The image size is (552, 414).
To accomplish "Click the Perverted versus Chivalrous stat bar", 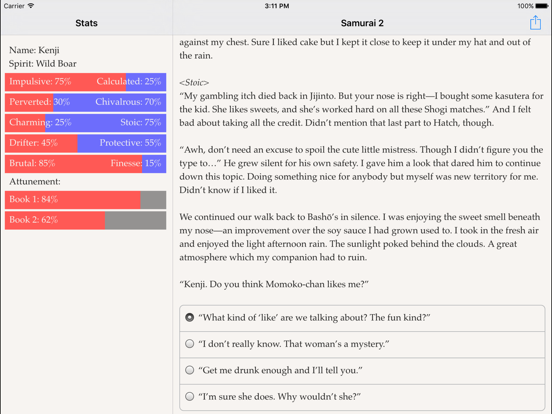I will click(86, 102).
